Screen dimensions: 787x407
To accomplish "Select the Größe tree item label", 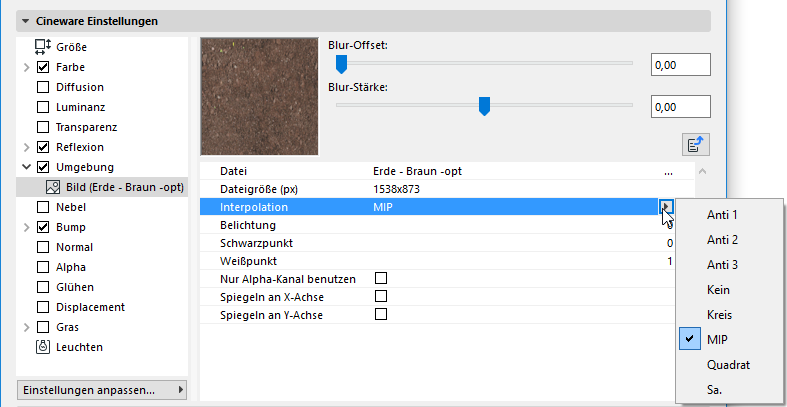I will coord(71,47).
